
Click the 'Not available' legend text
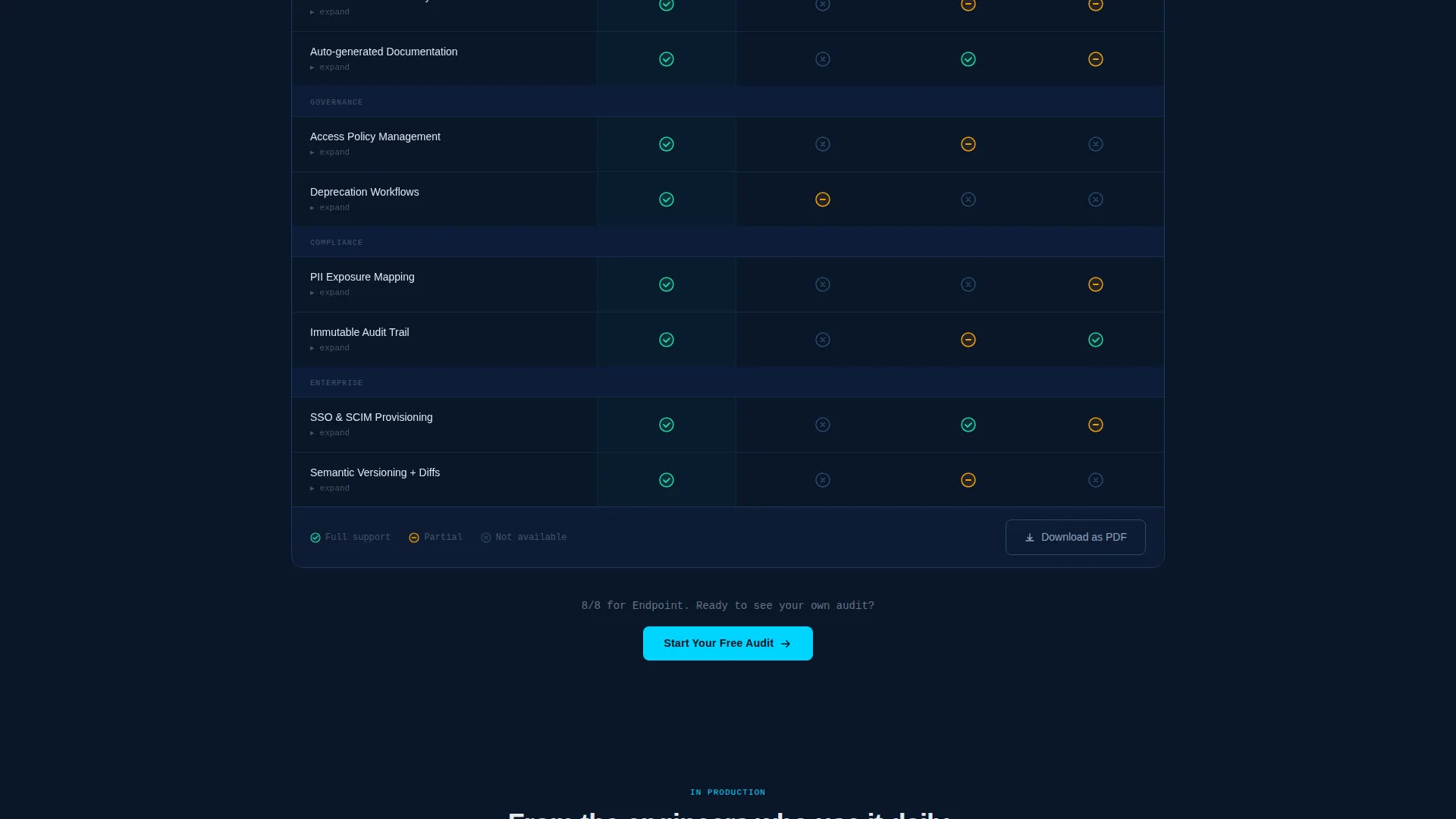532,537
